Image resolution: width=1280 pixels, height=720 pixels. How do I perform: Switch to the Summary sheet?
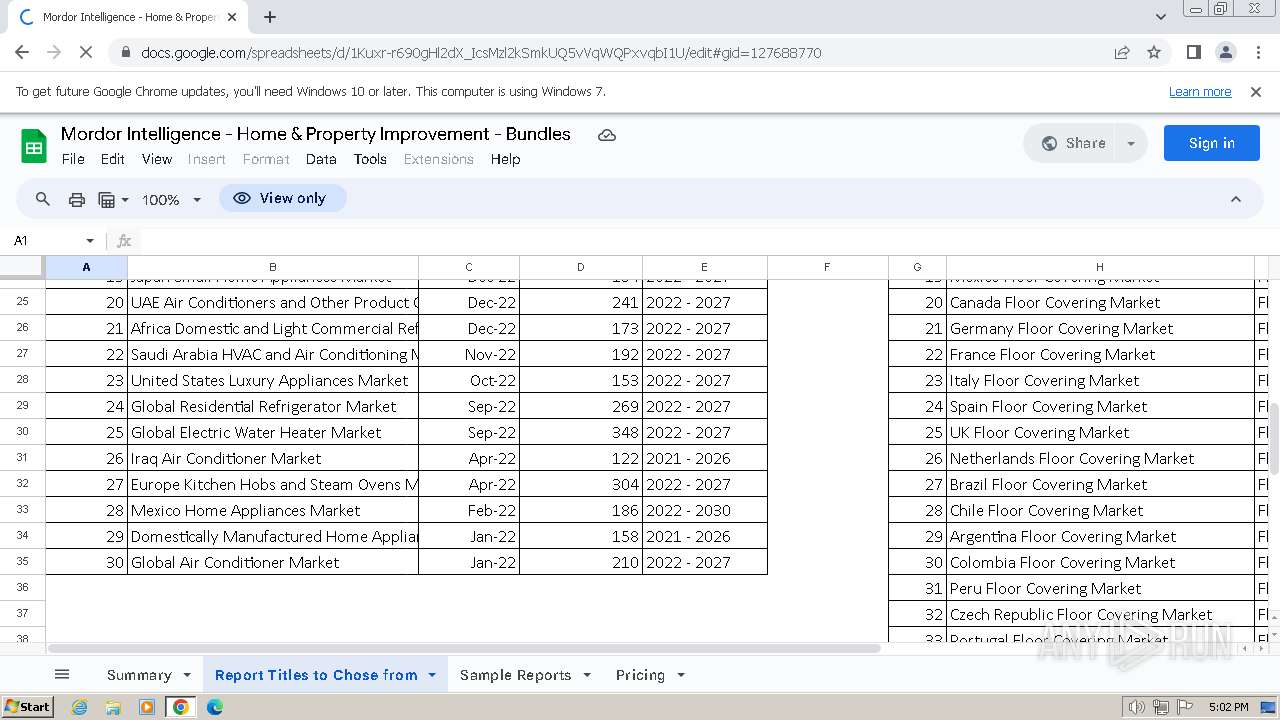click(x=139, y=675)
